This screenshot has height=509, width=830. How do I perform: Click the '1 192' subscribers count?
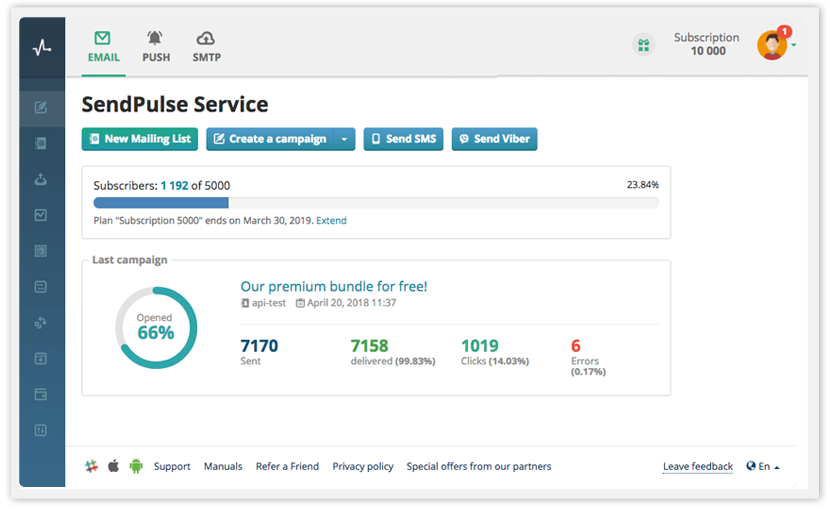pyautogui.click(x=174, y=186)
